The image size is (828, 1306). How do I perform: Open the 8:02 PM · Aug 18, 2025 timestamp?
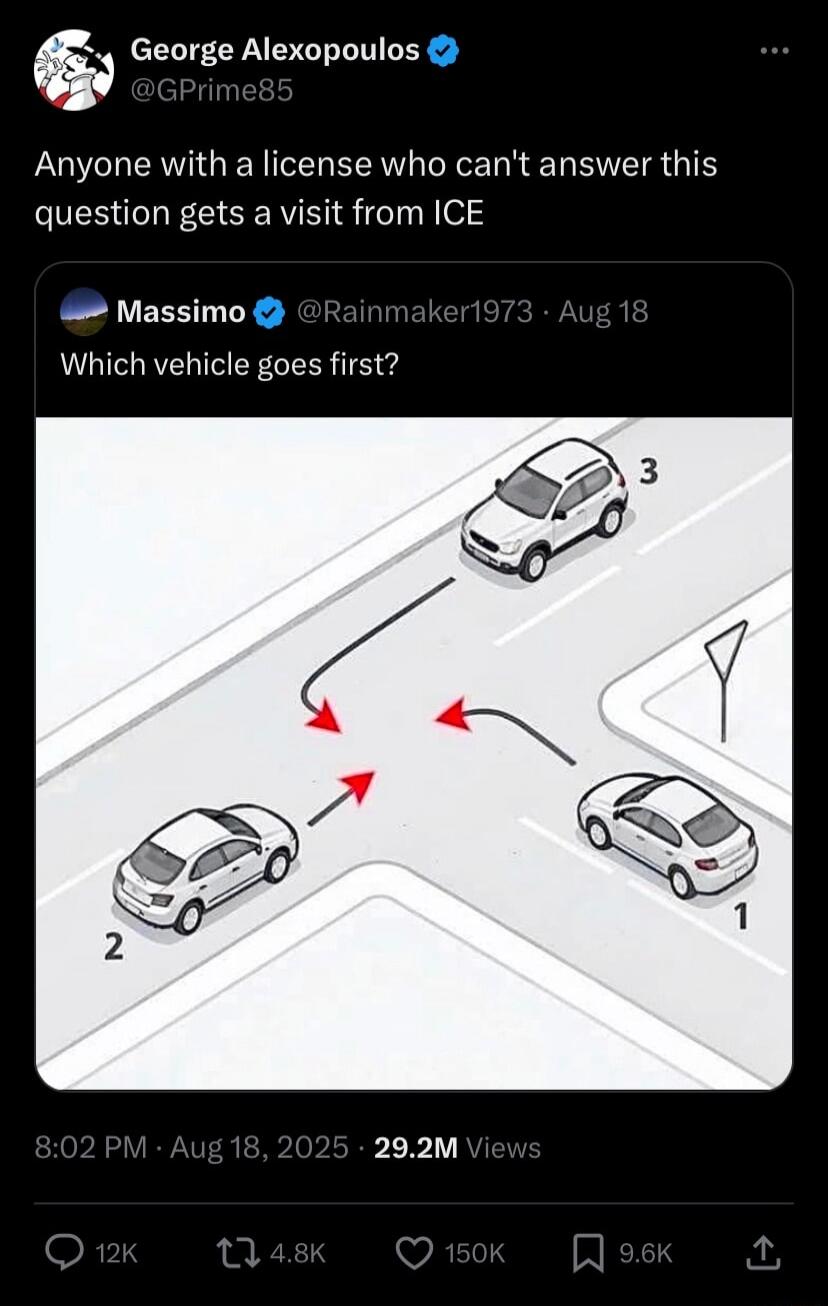[x=192, y=1147]
